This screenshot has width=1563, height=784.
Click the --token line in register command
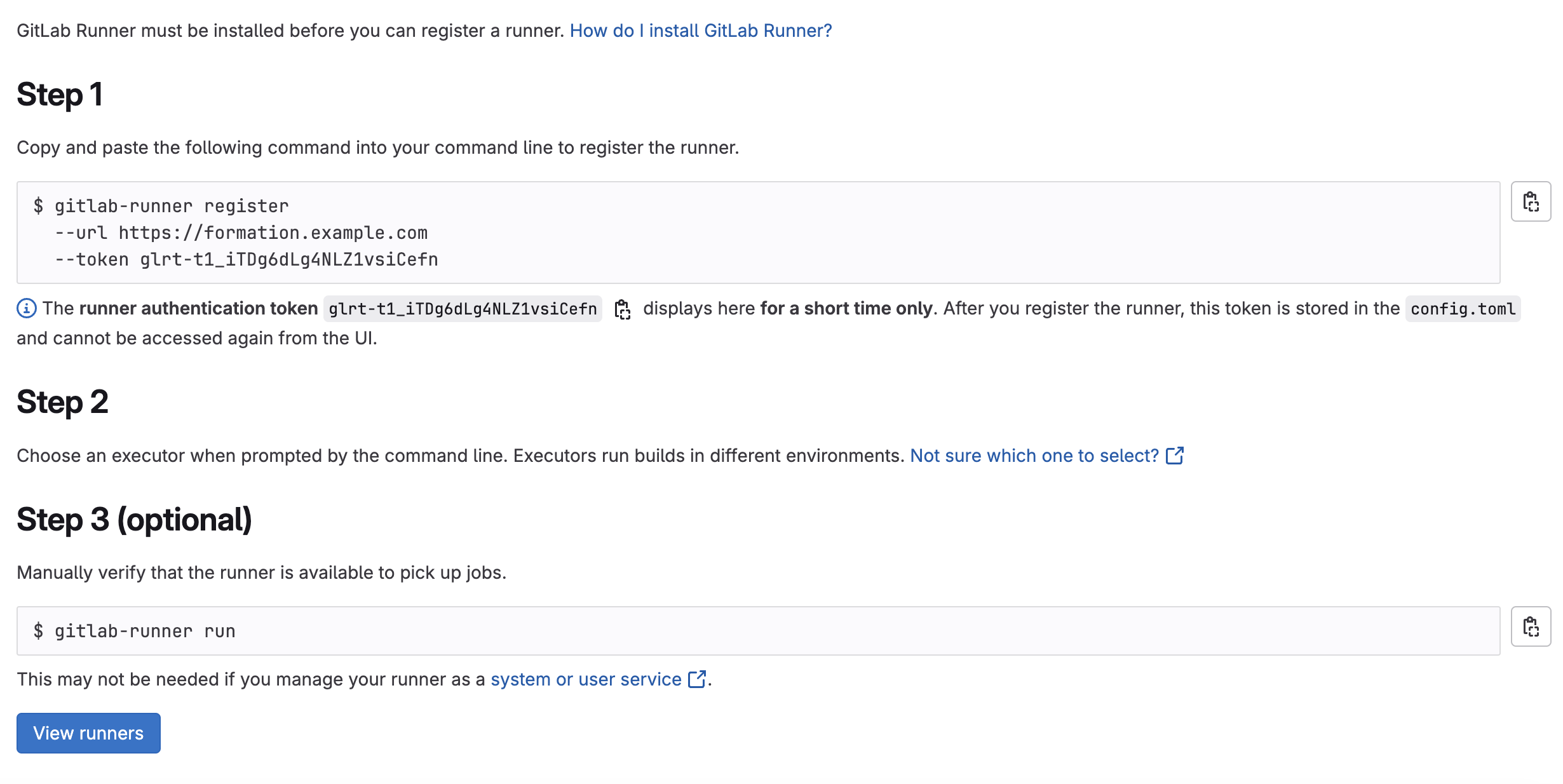[x=247, y=260]
